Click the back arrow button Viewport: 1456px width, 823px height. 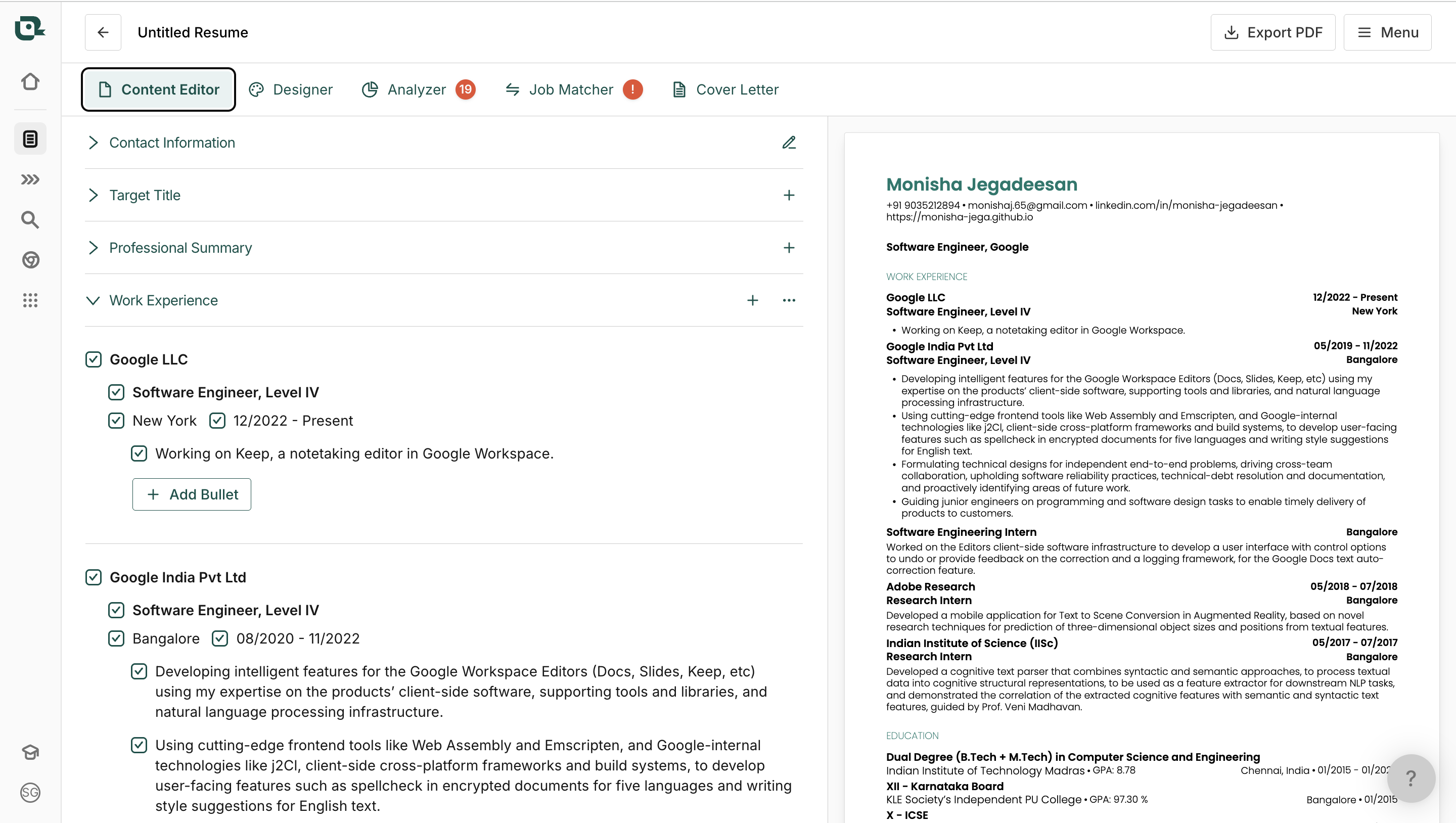103,32
